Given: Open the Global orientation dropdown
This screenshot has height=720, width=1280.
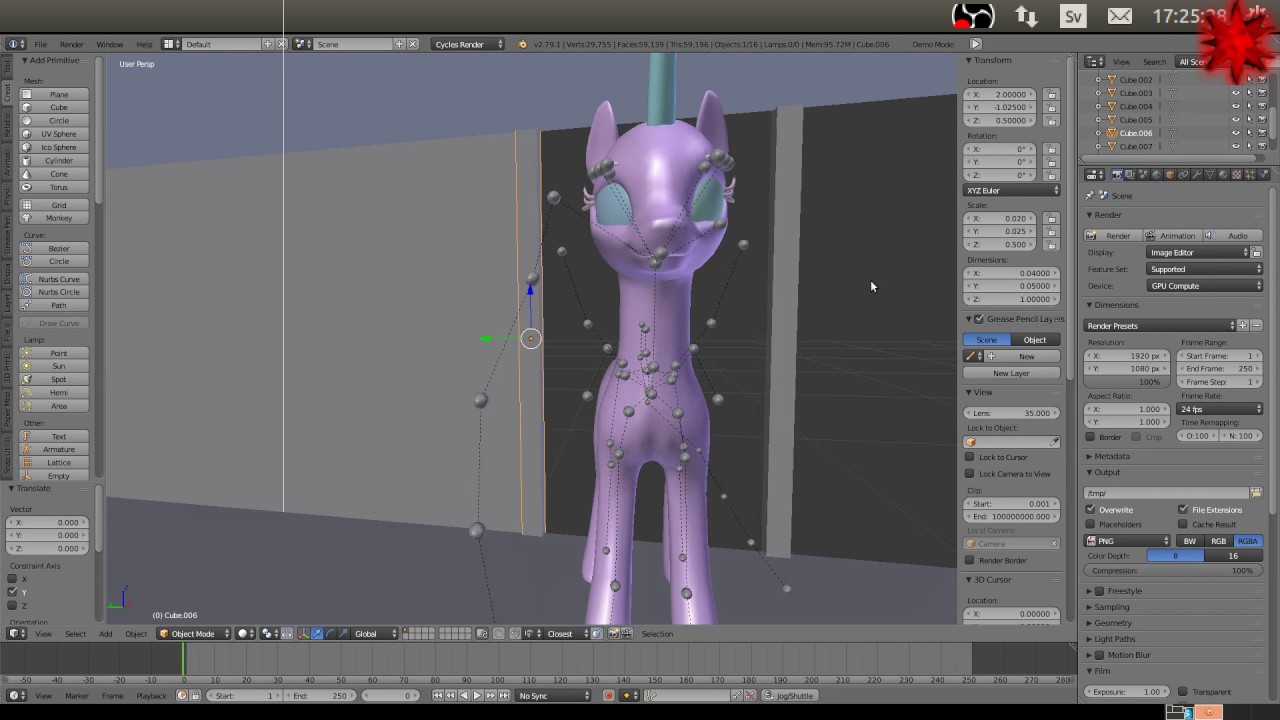Looking at the screenshot, I should tap(374, 634).
